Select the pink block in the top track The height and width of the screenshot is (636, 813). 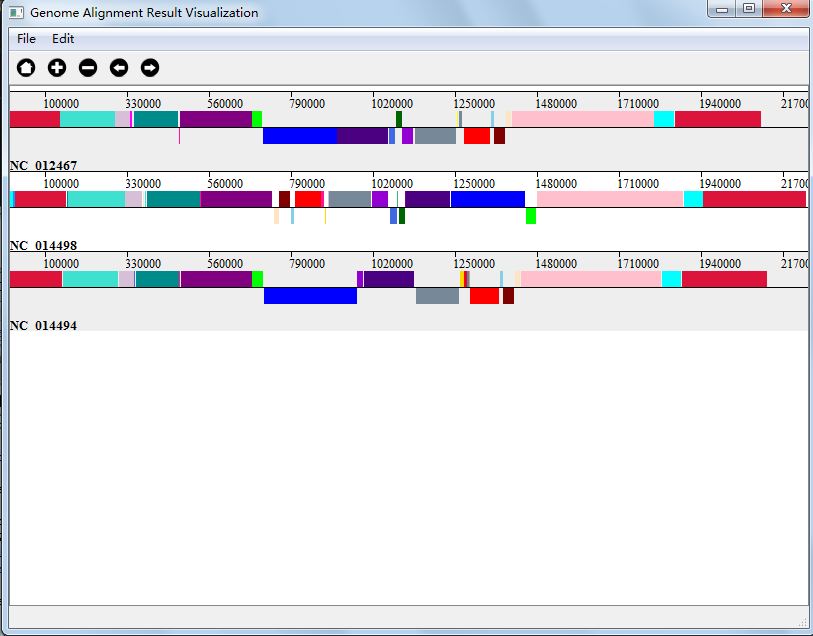[583, 119]
